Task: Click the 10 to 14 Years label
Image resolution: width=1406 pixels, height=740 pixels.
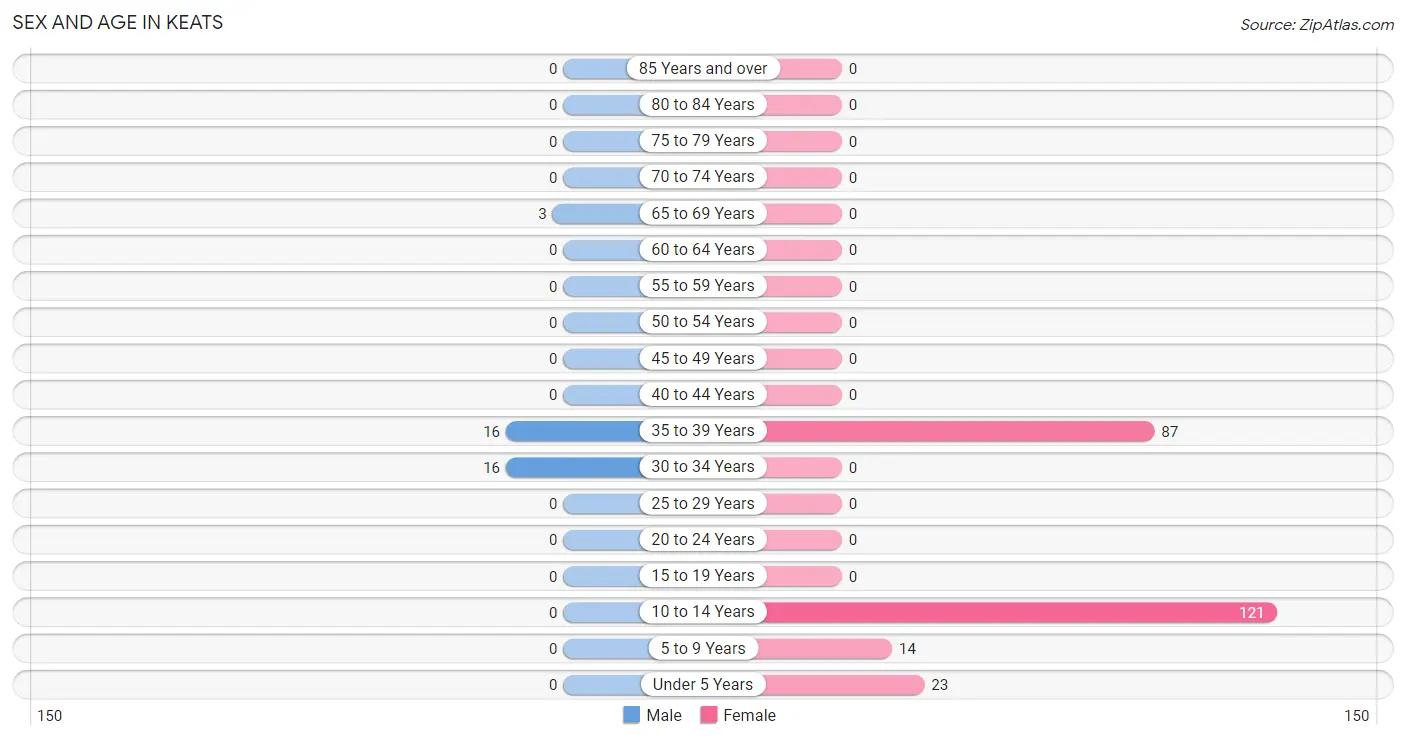Action: tap(703, 612)
